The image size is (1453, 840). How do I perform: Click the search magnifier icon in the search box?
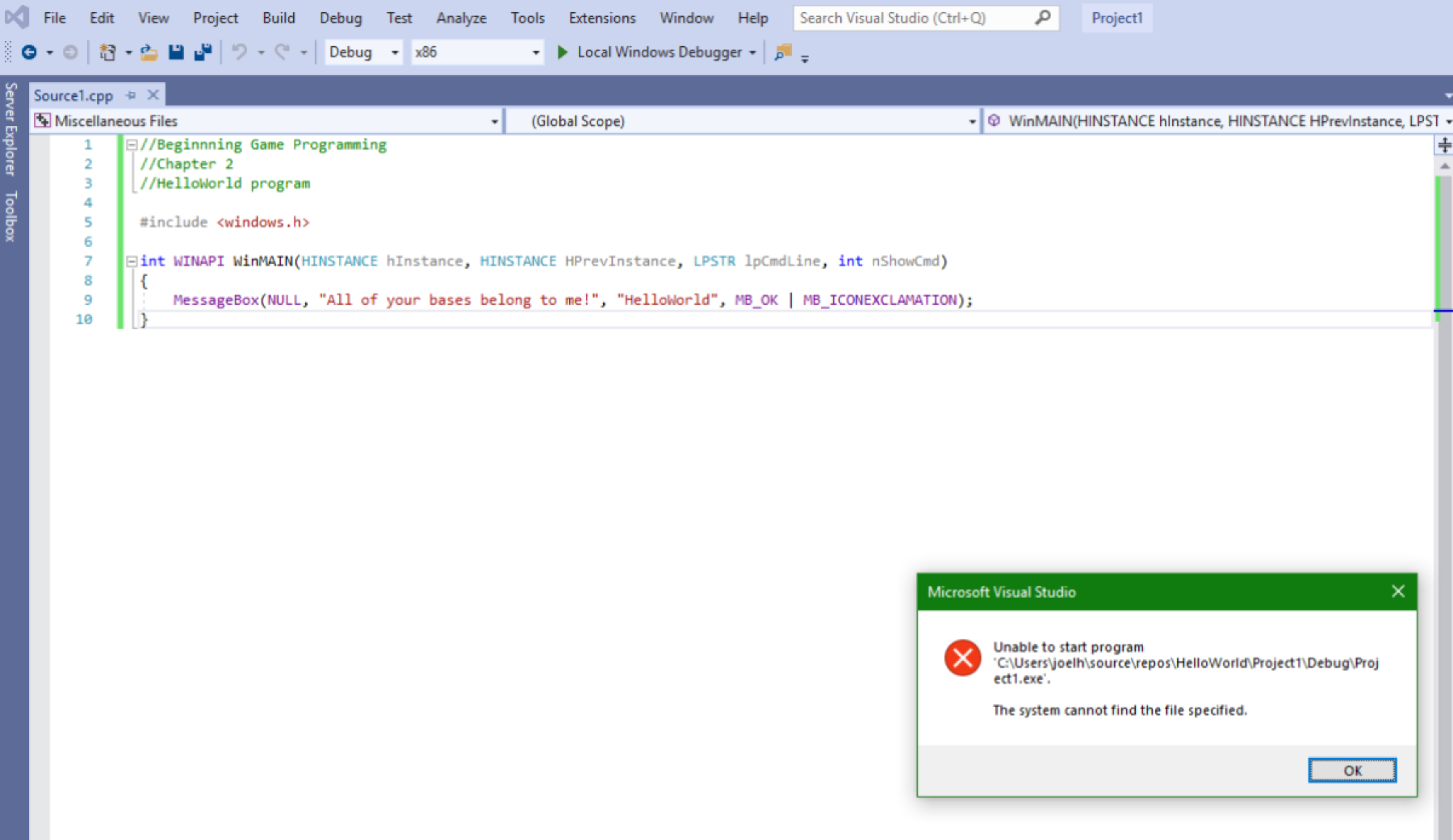click(x=1043, y=18)
